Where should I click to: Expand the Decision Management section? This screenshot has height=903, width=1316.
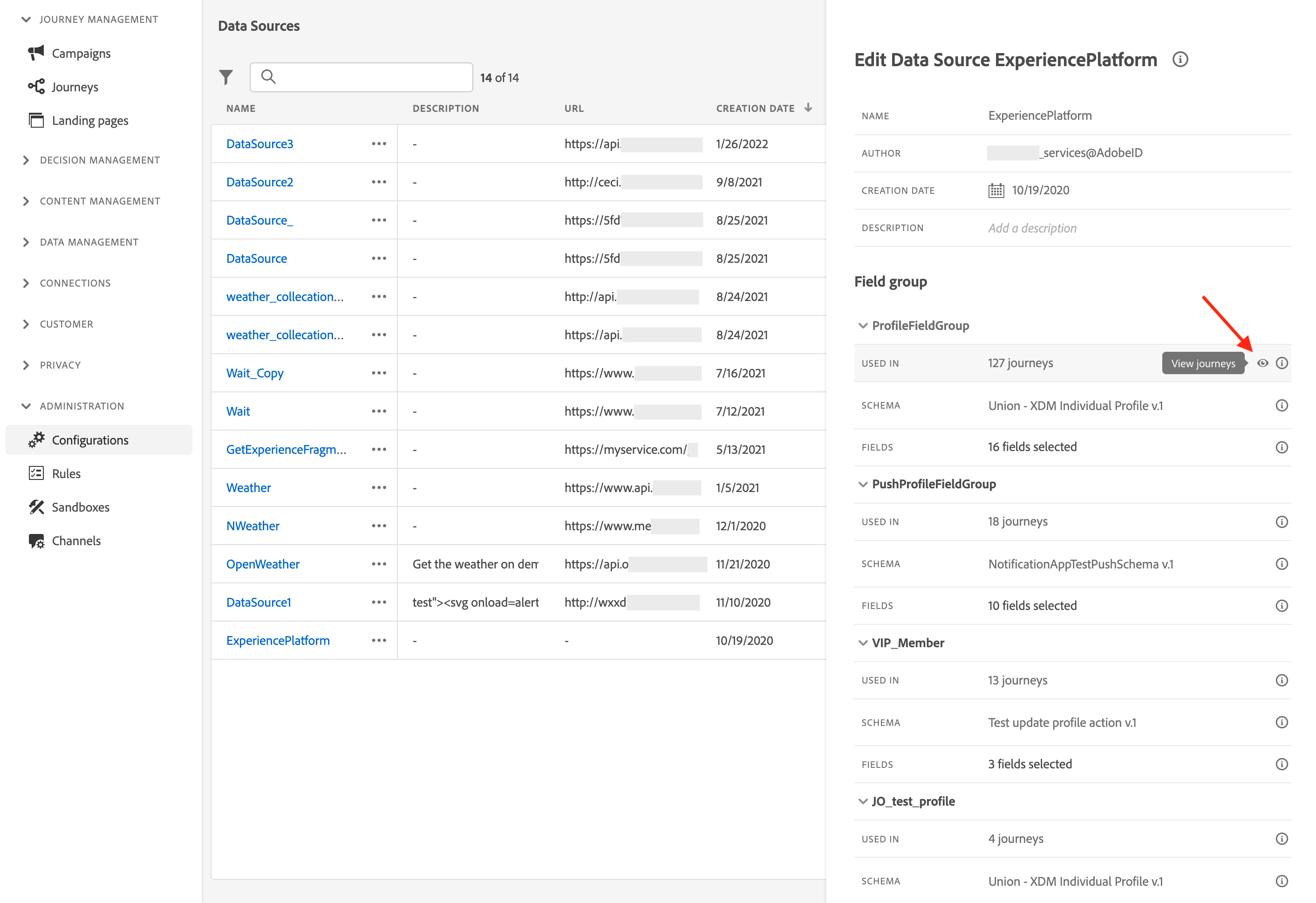click(26, 160)
